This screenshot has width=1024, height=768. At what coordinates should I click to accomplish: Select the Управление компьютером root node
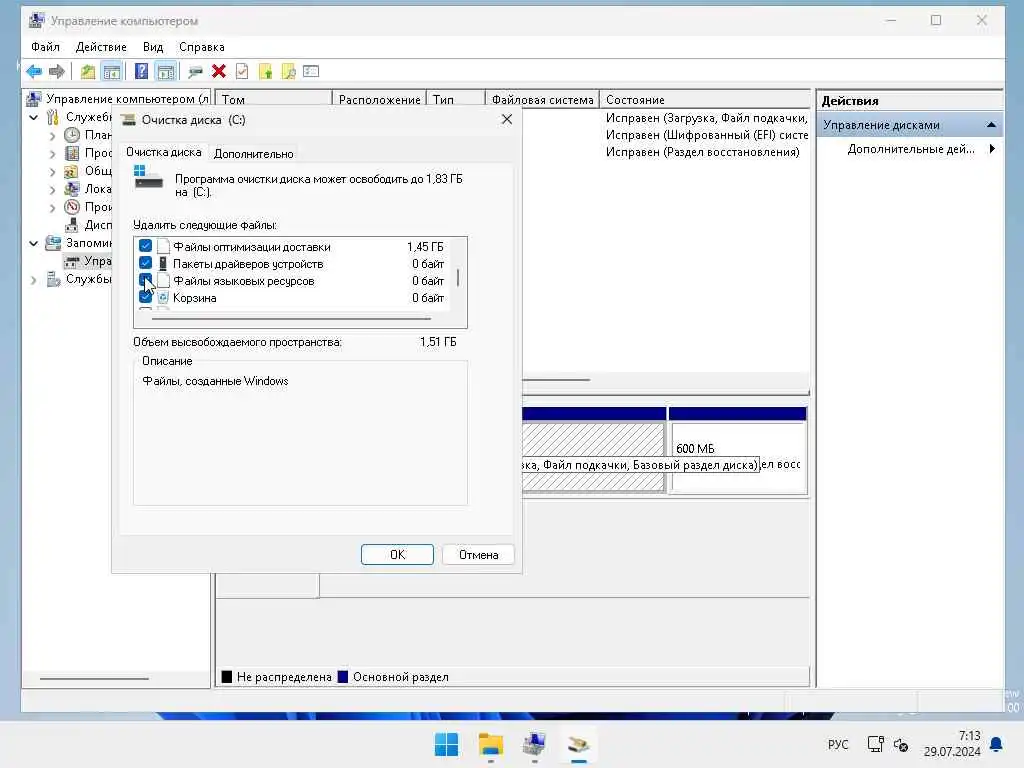127,99
